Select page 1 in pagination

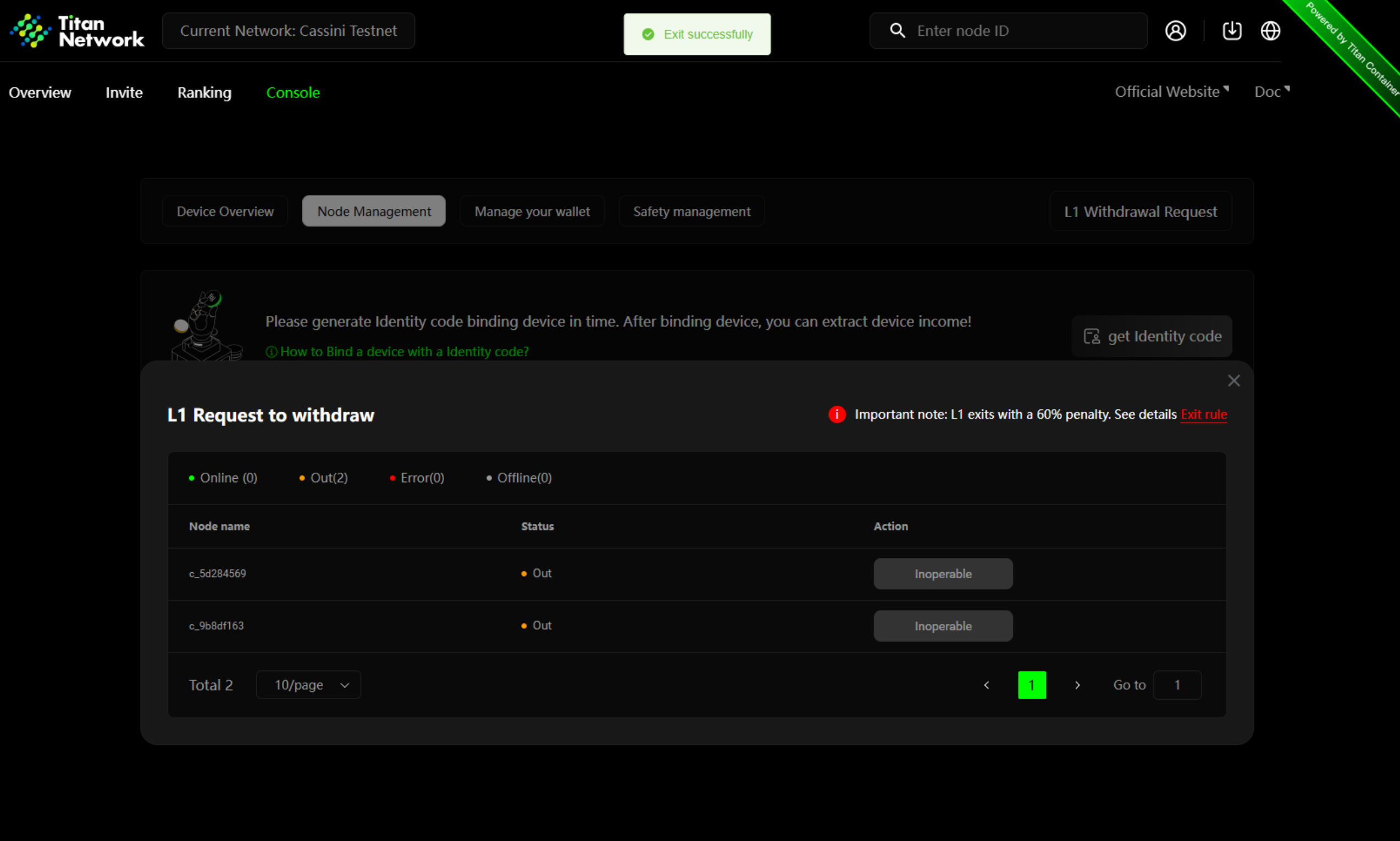point(1031,684)
